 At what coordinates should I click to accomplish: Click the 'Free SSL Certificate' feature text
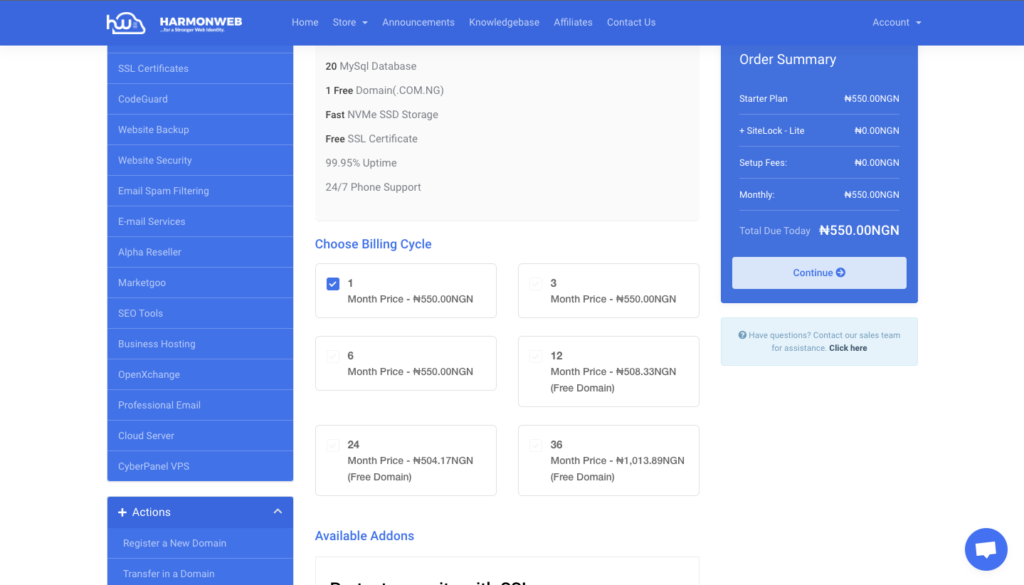click(x=372, y=139)
